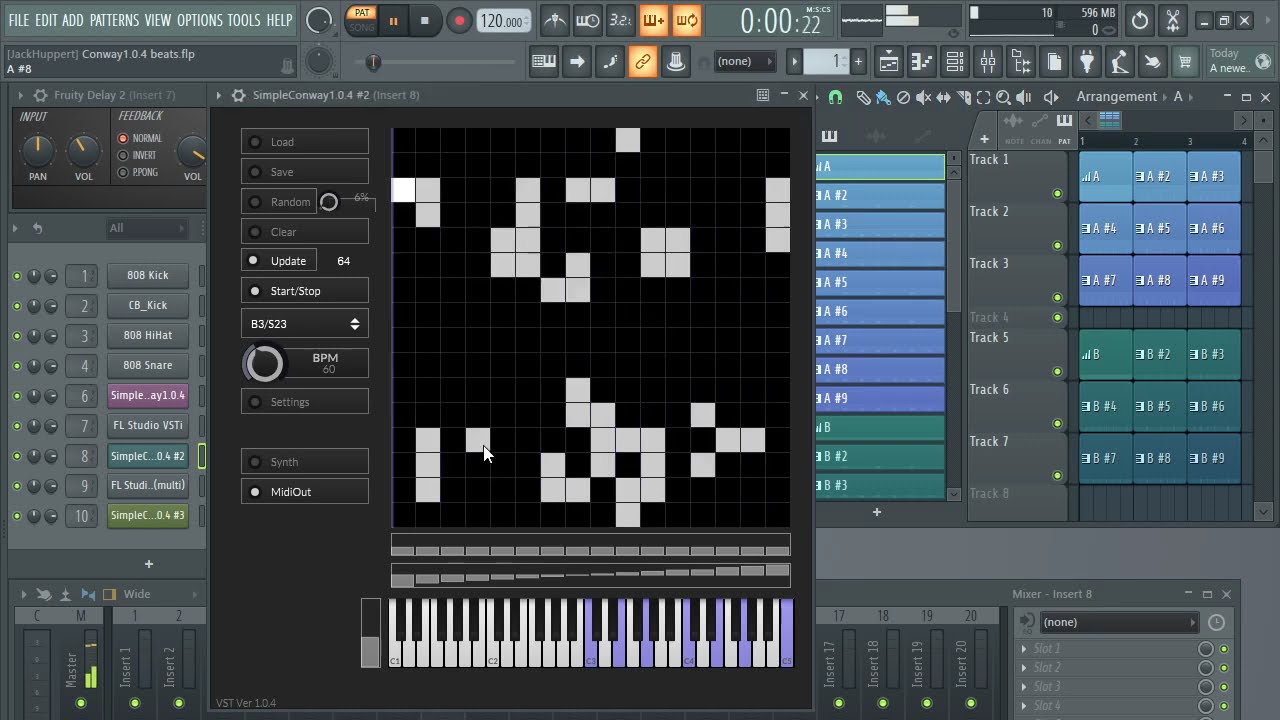Click the highlighted link icon in the toolbar
Viewport: 1280px width, 720px height.
(643, 62)
